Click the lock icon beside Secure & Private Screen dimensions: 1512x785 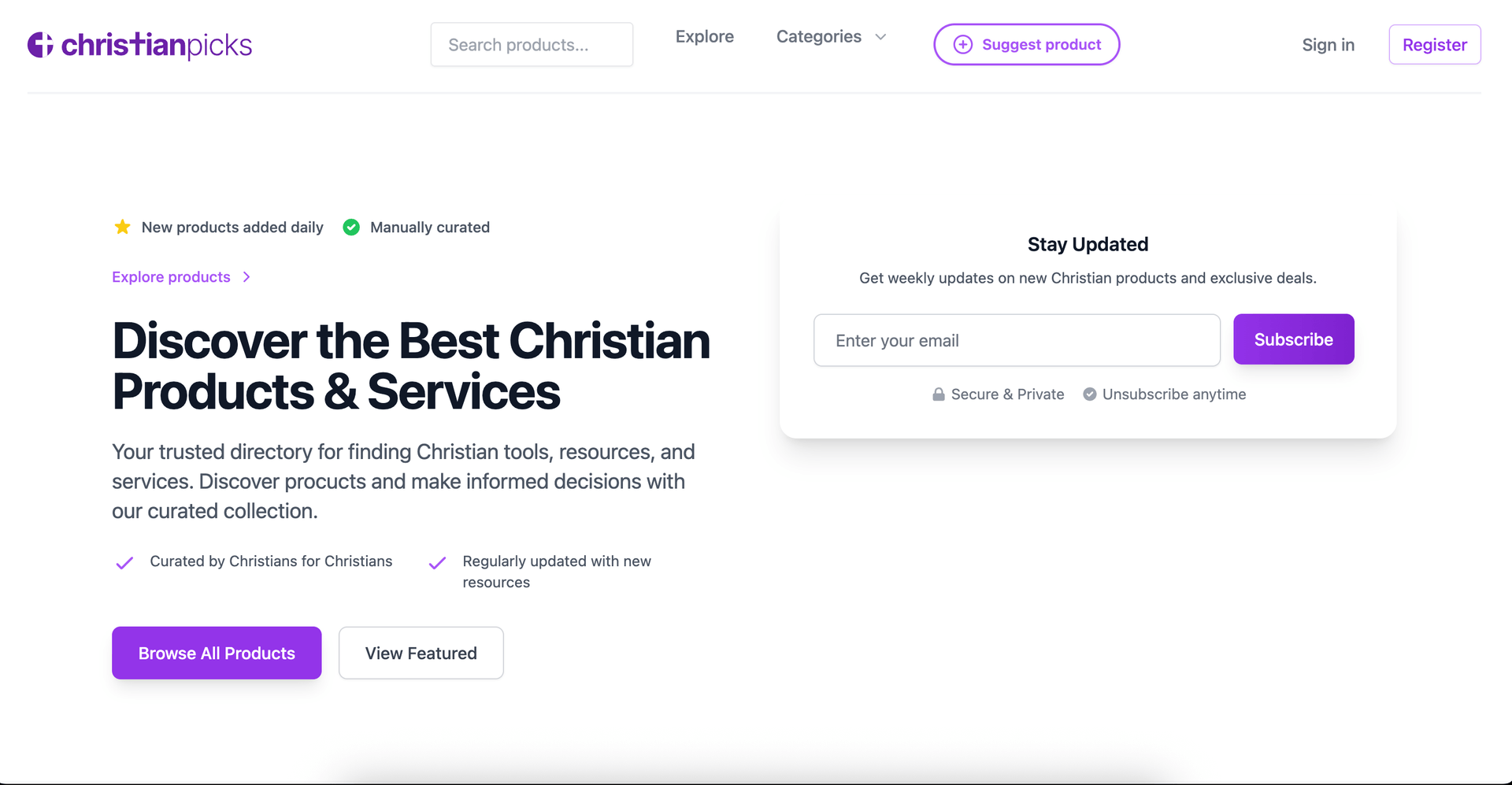tap(938, 394)
